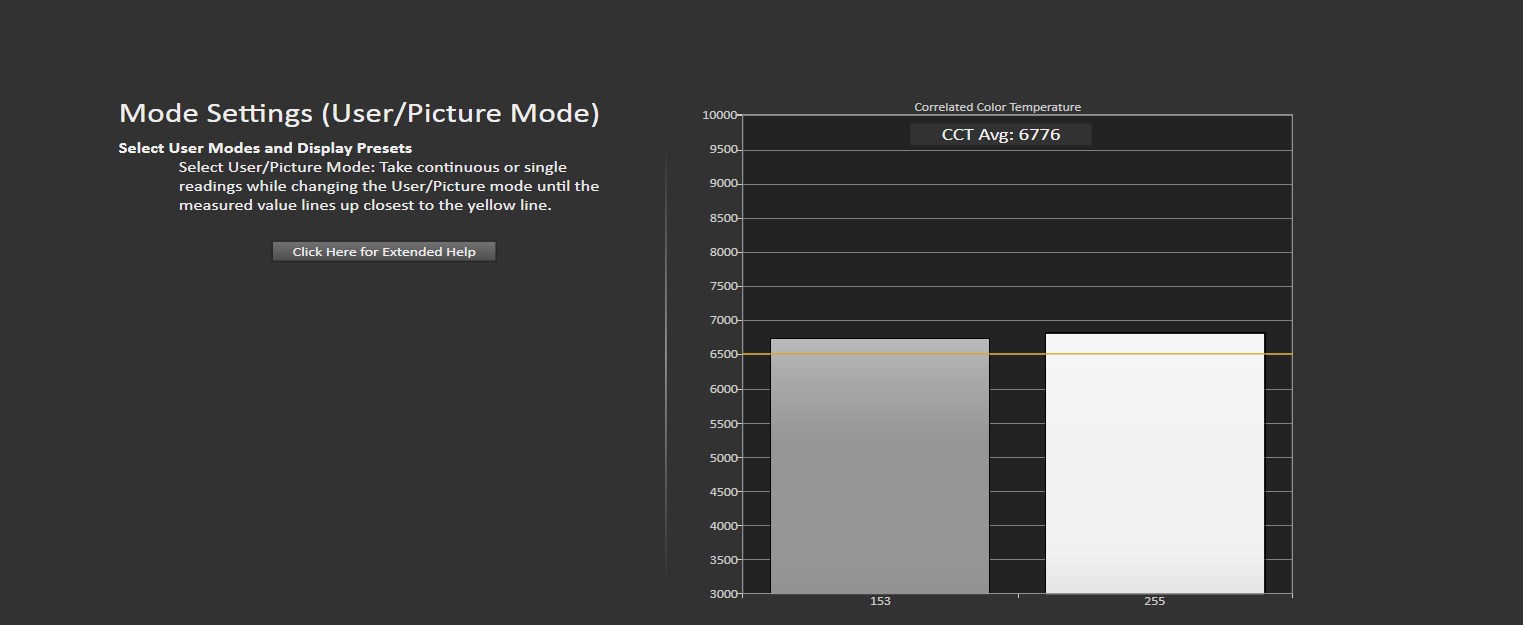Click the Mode Settings (User/Picture Mode) heading
Screen dimensions: 1523x625
coord(359,113)
